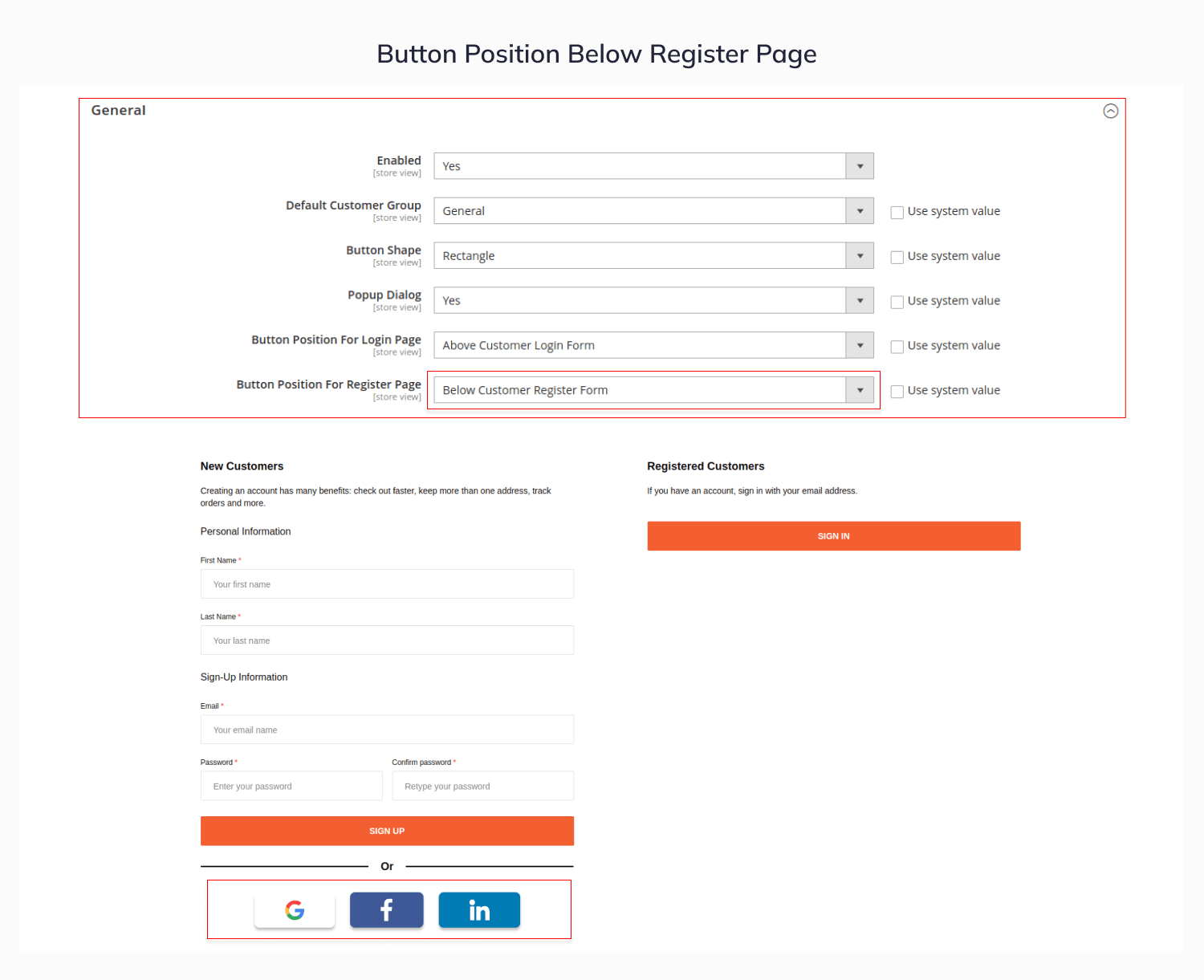Open the Enabled dropdown
This screenshot has height=980, width=1204.
click(653, 166)
